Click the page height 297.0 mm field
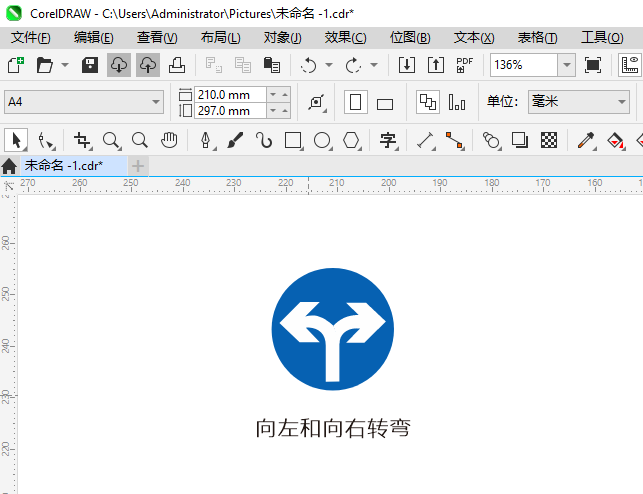Image resolution: width=643 pixels, height=494 pixels. [x=230, y=111]
